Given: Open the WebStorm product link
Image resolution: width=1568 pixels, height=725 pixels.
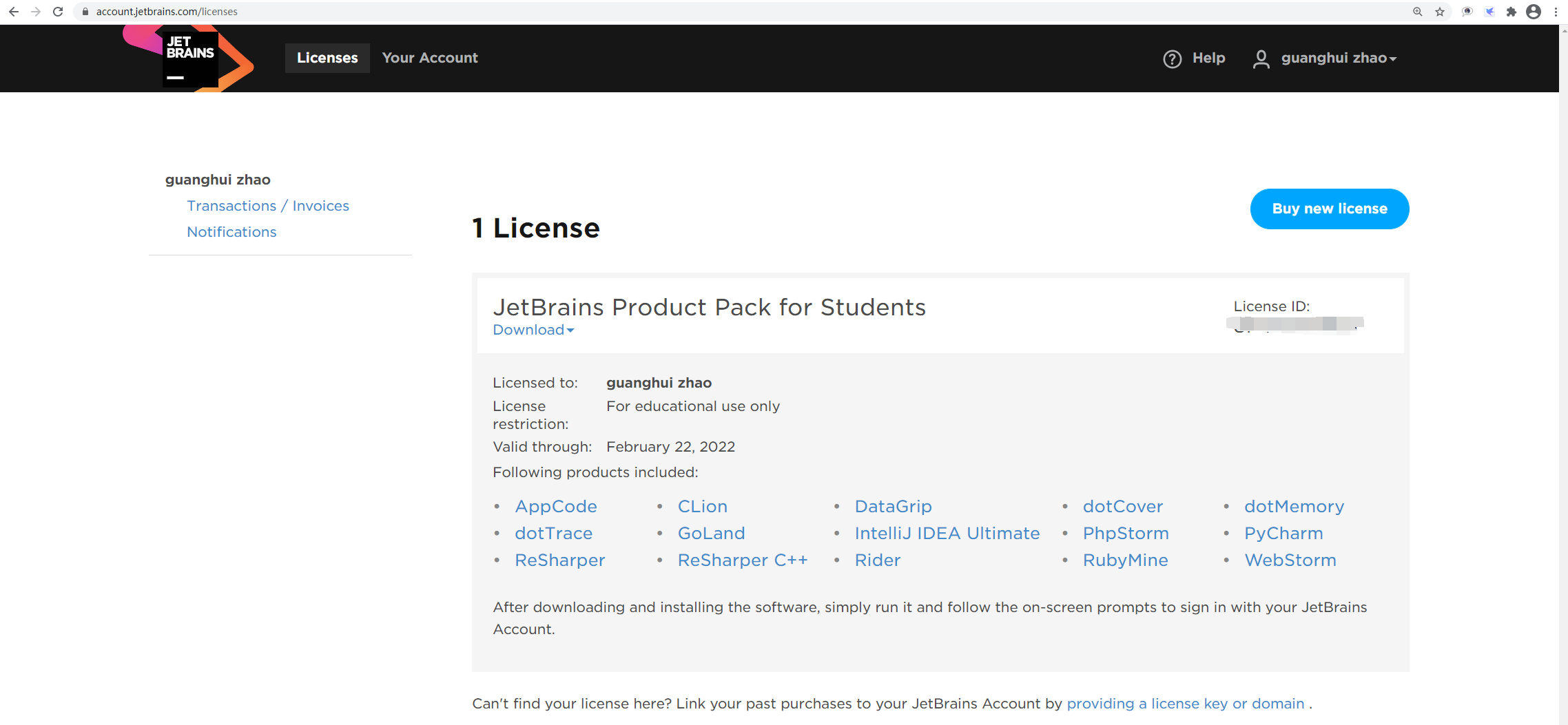Looking at the screenshot, I should coord(1290,560).
